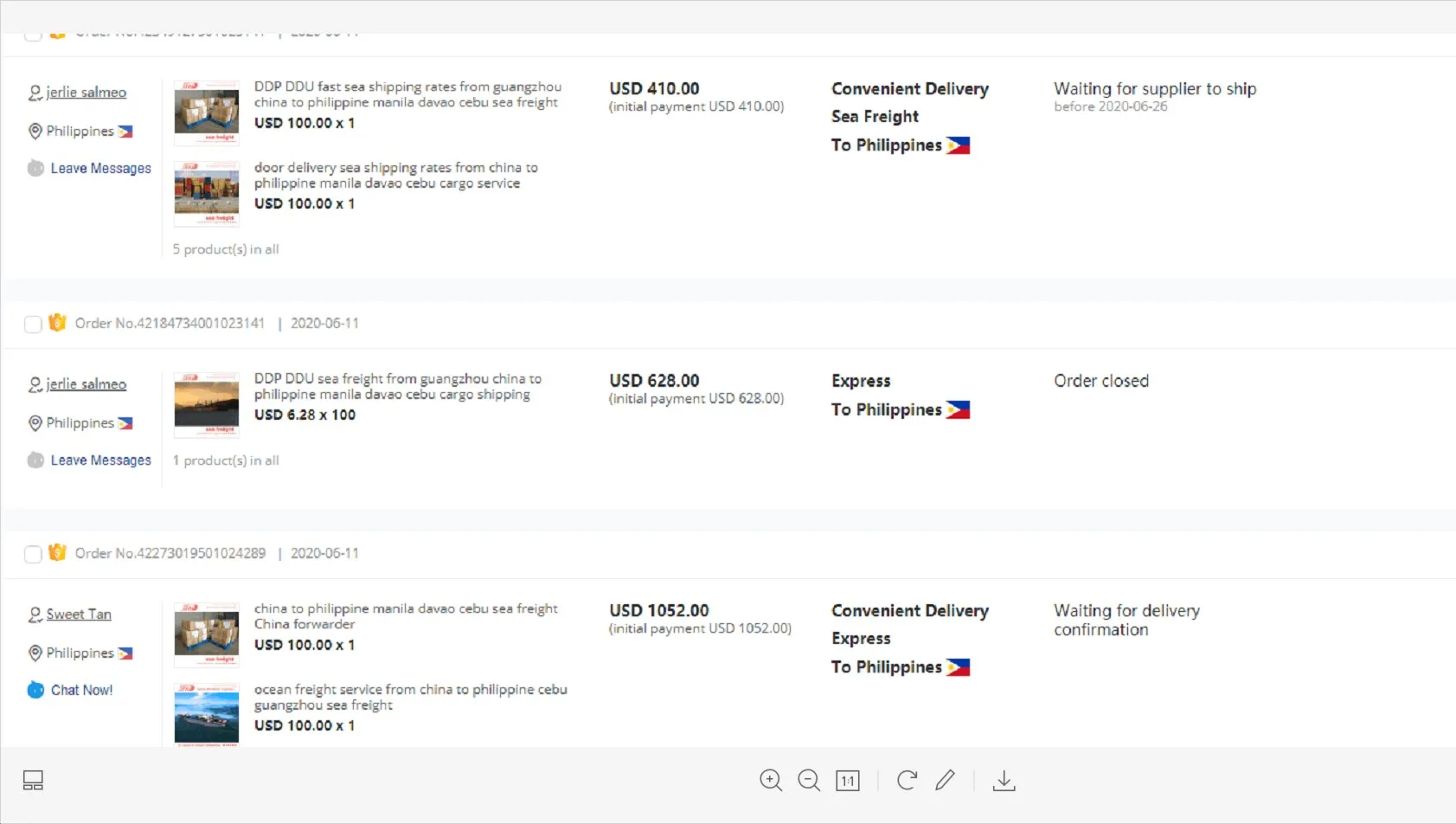
Task: Open the DDP DDU fast sea shipping thumbnail
Action: click(207, 113)
